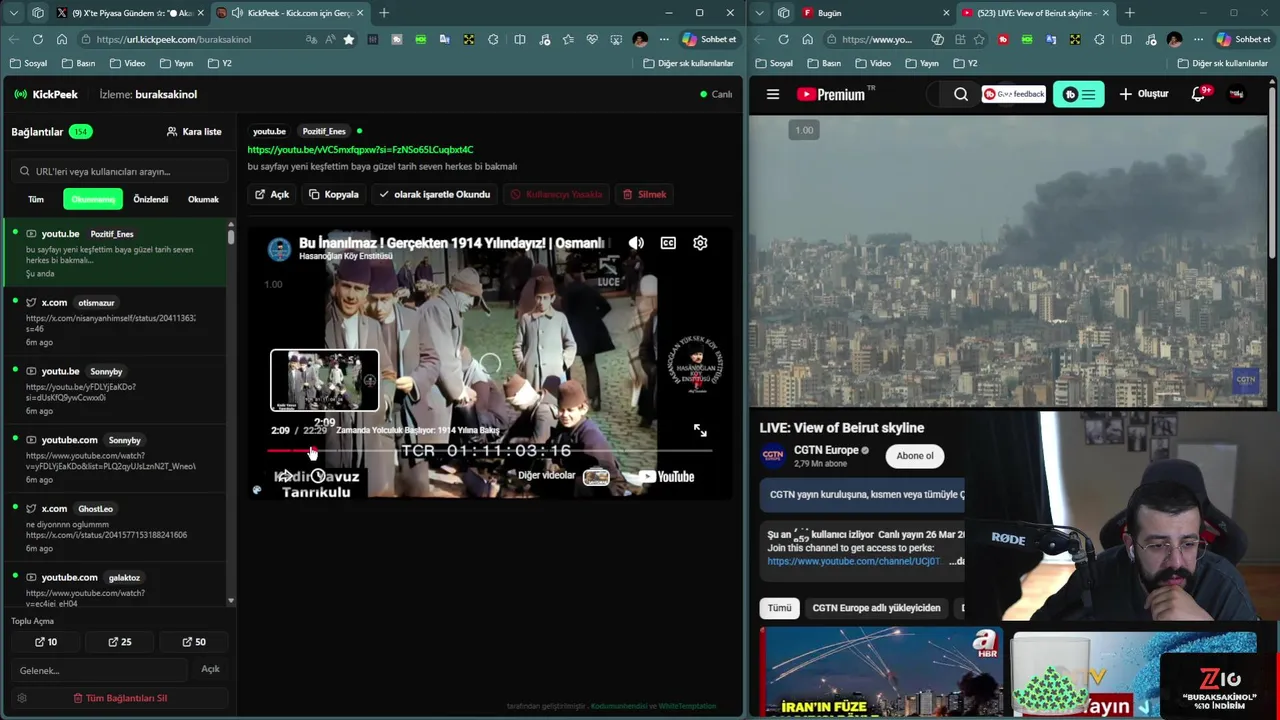Mark link as read with olarak işaretle Okundu
This screenshot has height=720, width=1280.
click(434, 194)
